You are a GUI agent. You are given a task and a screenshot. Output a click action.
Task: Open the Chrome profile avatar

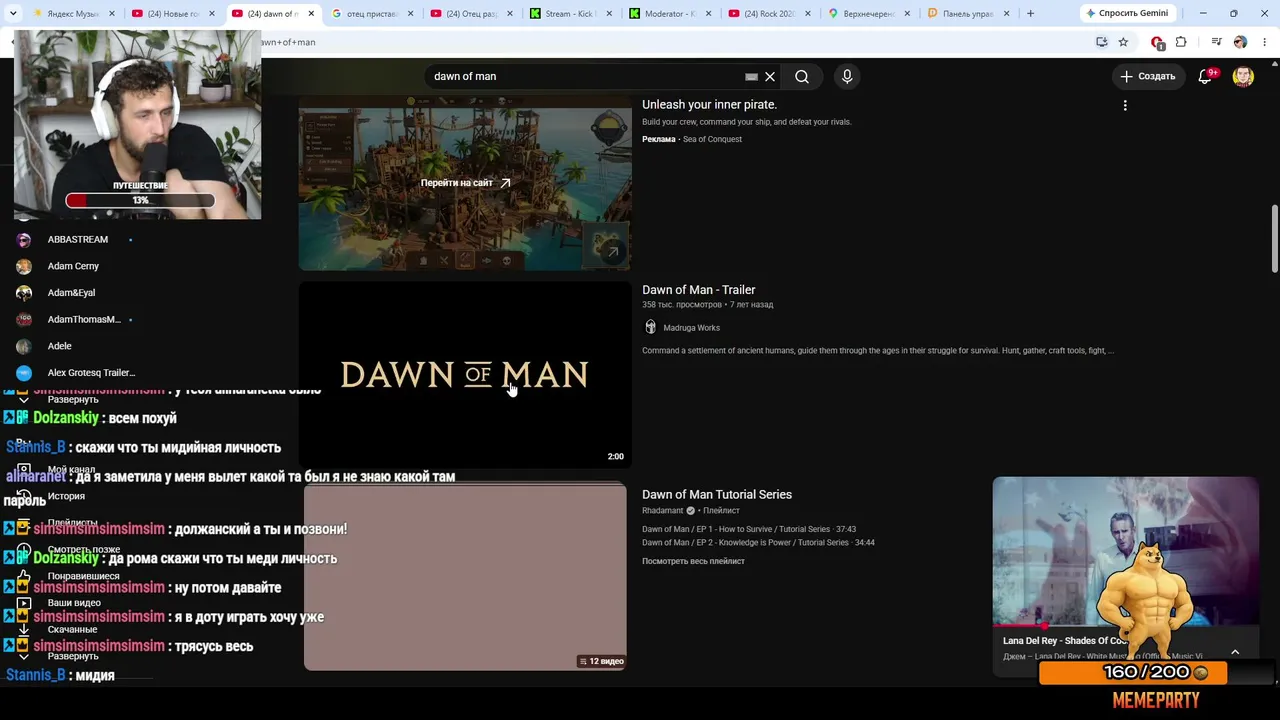[1240, 42]
